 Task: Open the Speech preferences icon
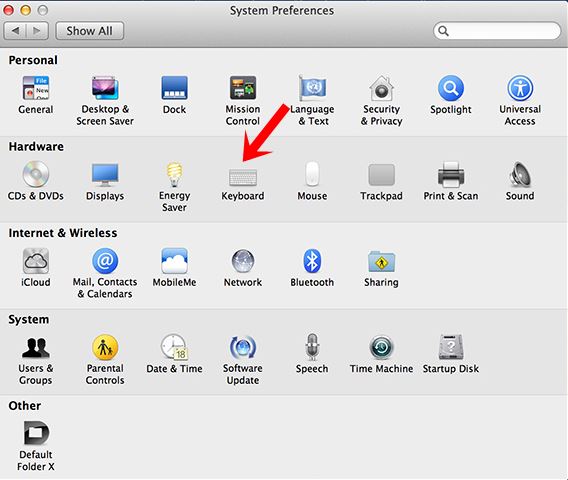coord(312,347)
